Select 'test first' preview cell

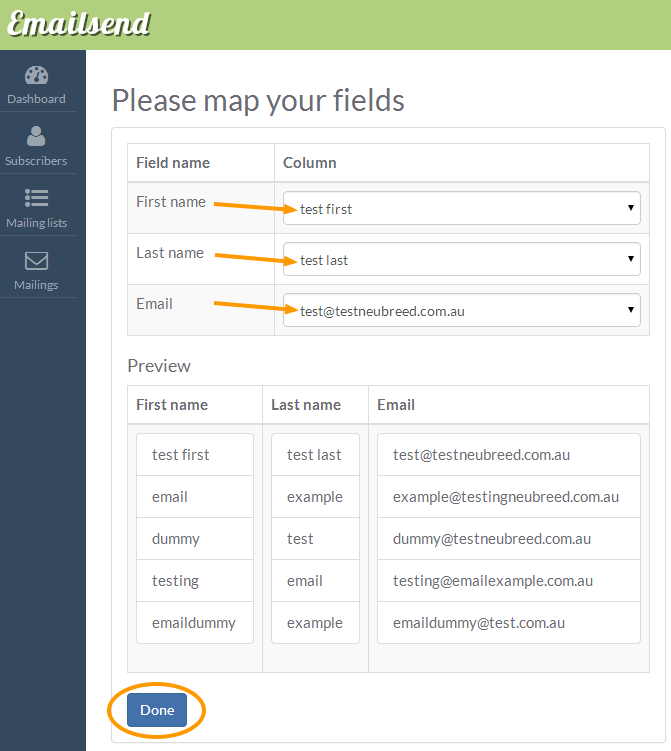click(x=195, y=455)
